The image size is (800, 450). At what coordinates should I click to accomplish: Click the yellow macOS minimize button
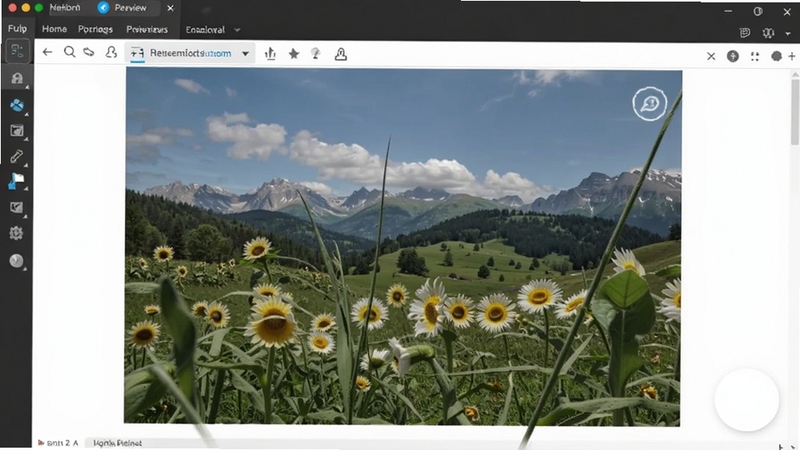[26, 8]
